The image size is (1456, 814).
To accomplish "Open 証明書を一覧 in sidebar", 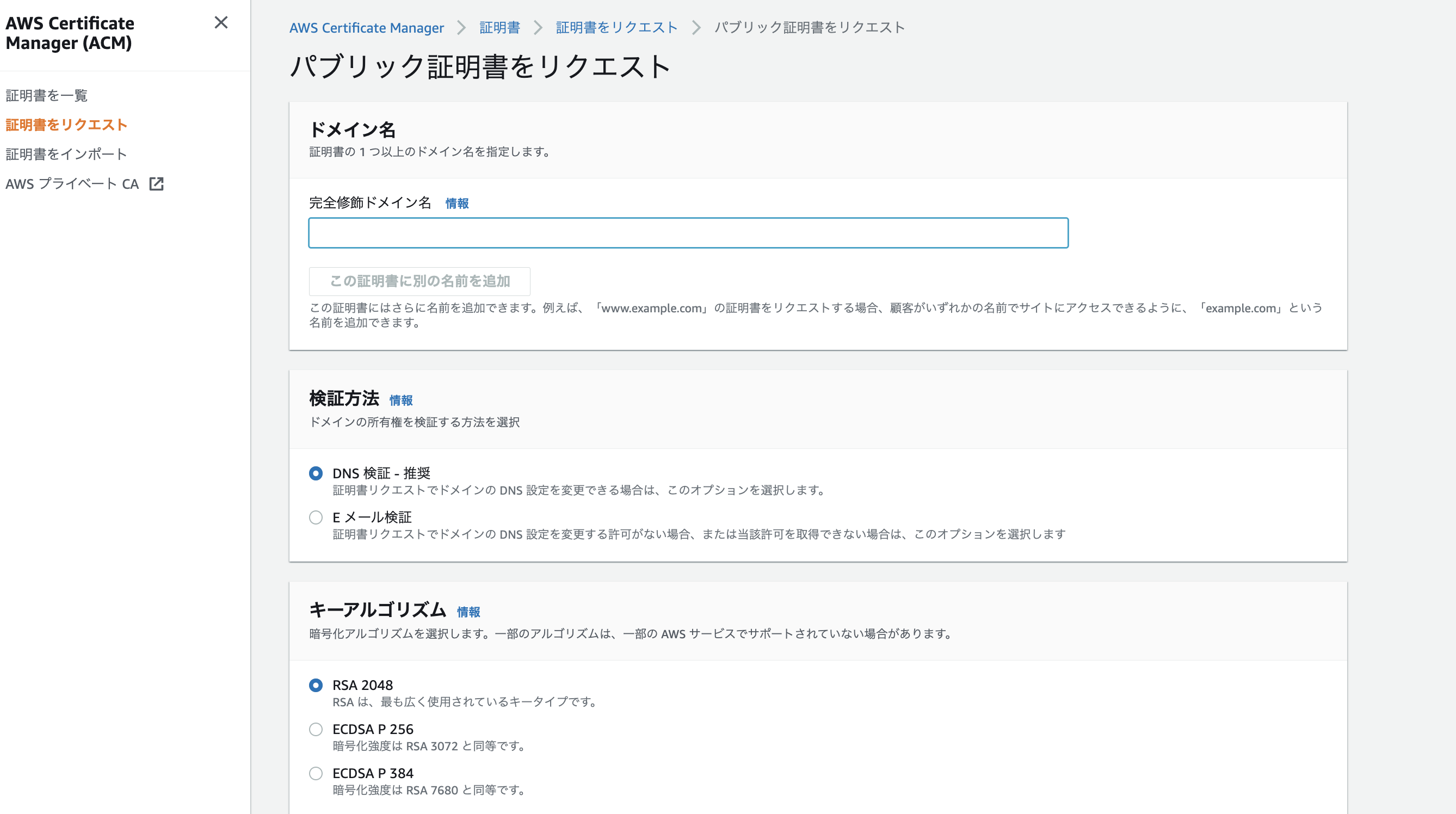I will [46, 96].
